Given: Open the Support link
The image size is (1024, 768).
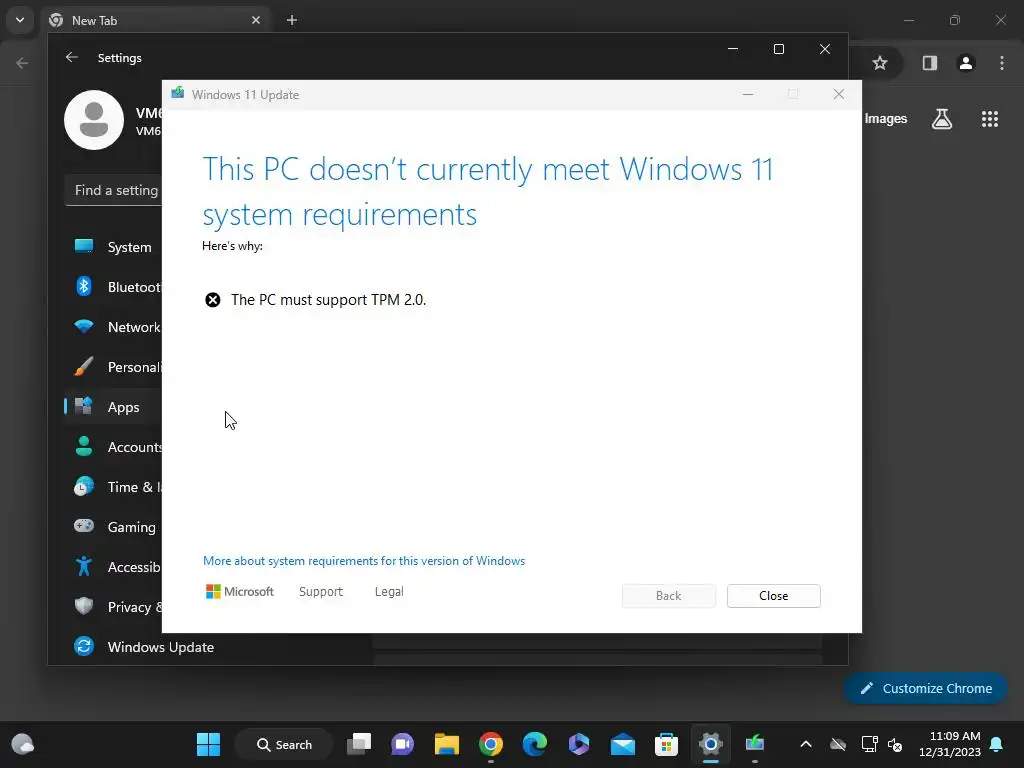Looking at the screenshot, I should [321, 592].
